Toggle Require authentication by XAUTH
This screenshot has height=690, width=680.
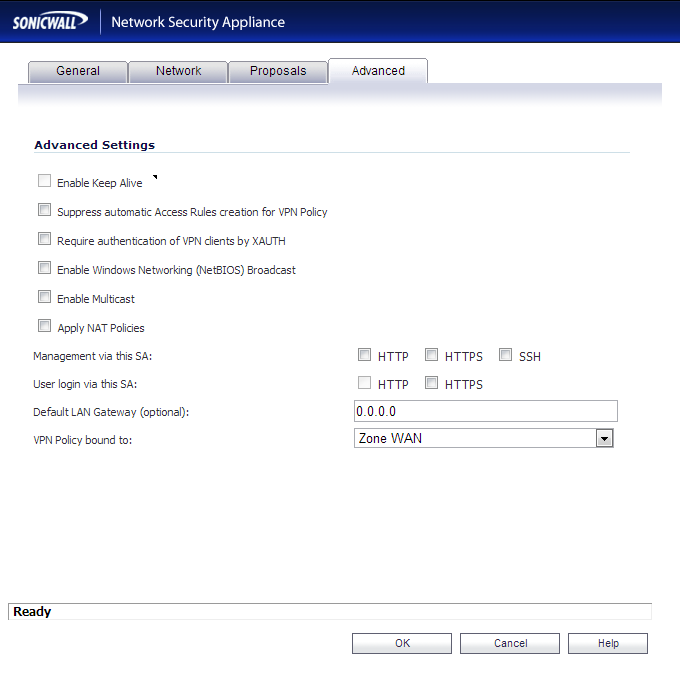(x=44, y=239)
